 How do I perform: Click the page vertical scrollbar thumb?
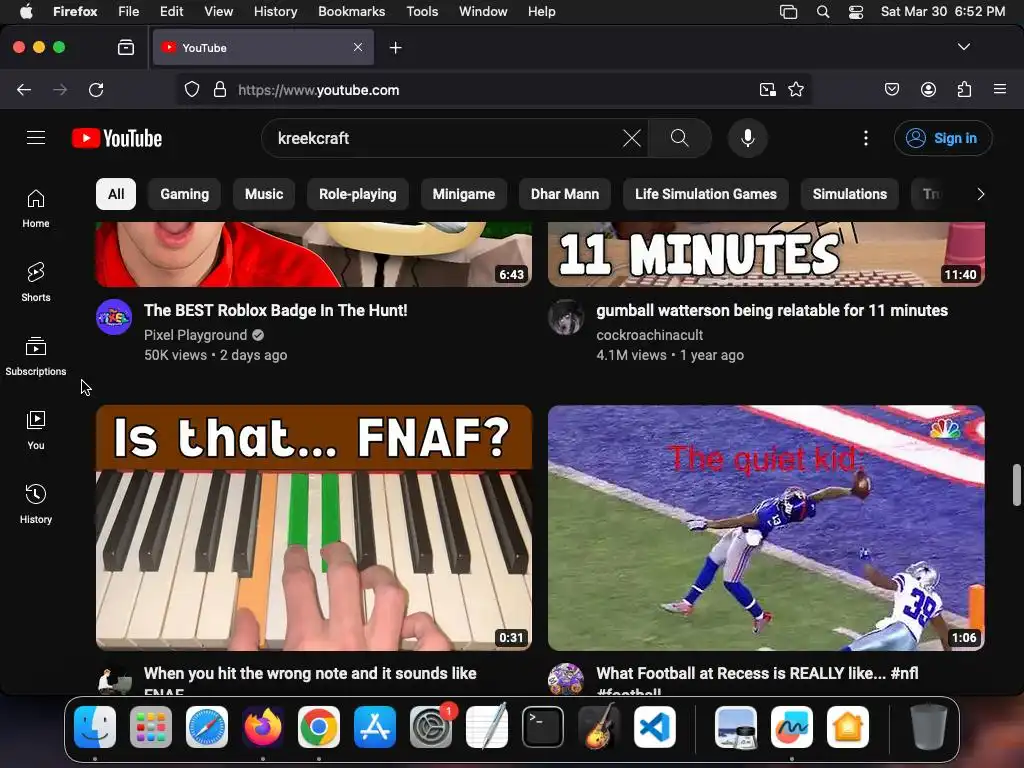1016,485
